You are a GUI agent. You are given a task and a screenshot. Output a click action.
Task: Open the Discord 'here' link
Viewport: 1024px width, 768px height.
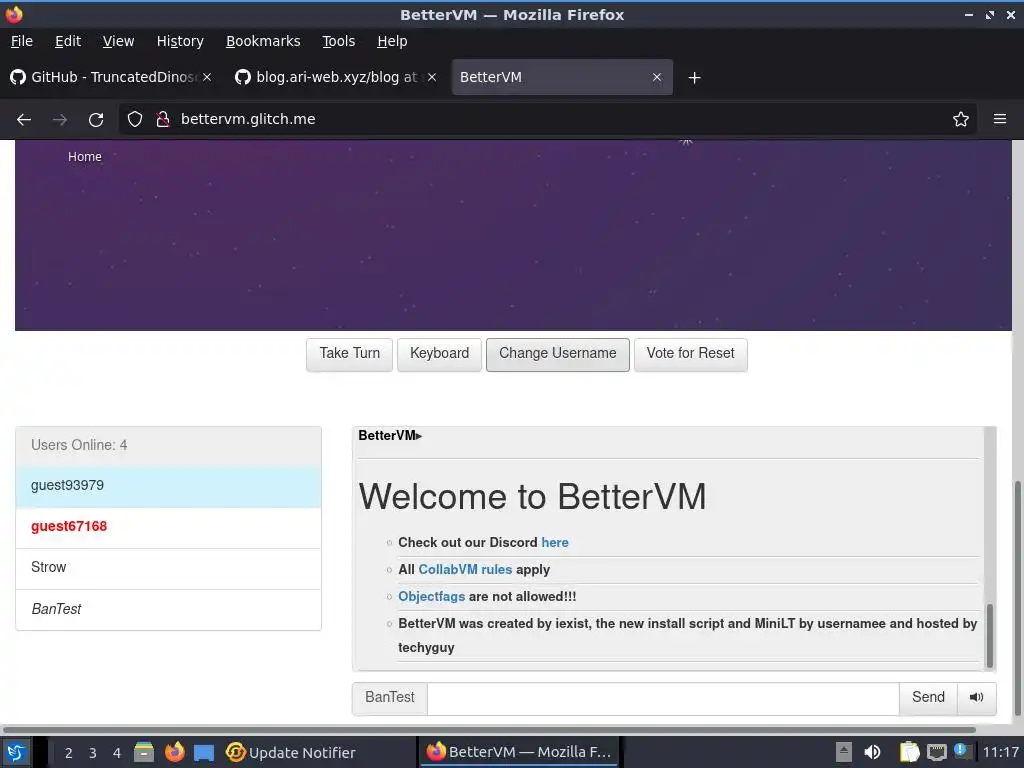pyautogui.click(x=554, y=543)
